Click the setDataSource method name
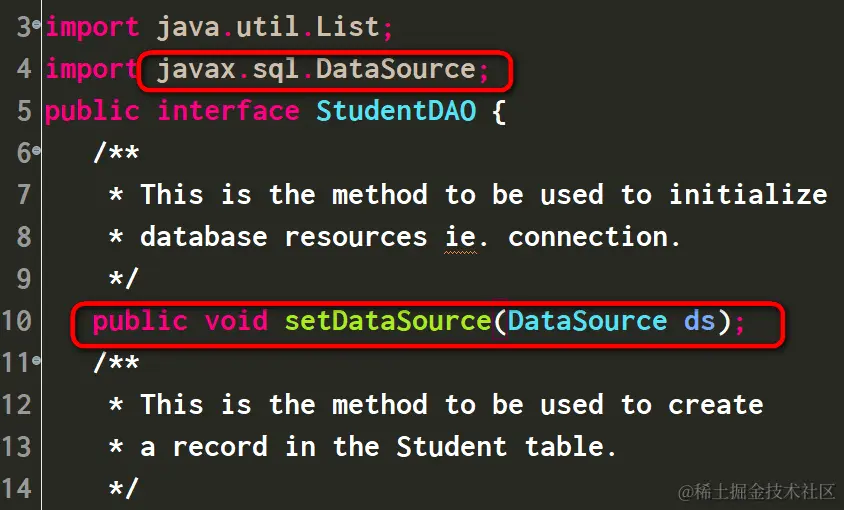844x510 pixels. pyautogui.click(x=388, y=321)
